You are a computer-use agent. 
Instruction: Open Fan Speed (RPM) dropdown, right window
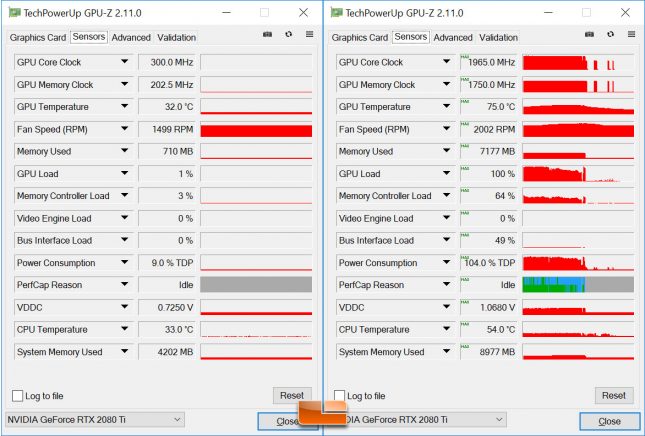(x=446, y=129)
